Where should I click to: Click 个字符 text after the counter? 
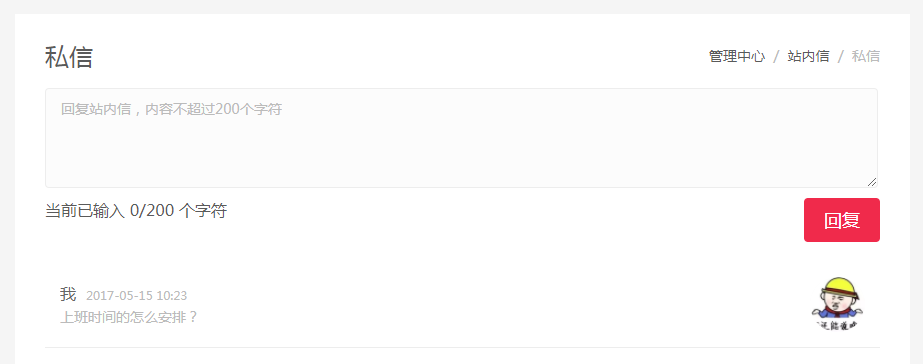pyautogui.click(x=202, y=211)
